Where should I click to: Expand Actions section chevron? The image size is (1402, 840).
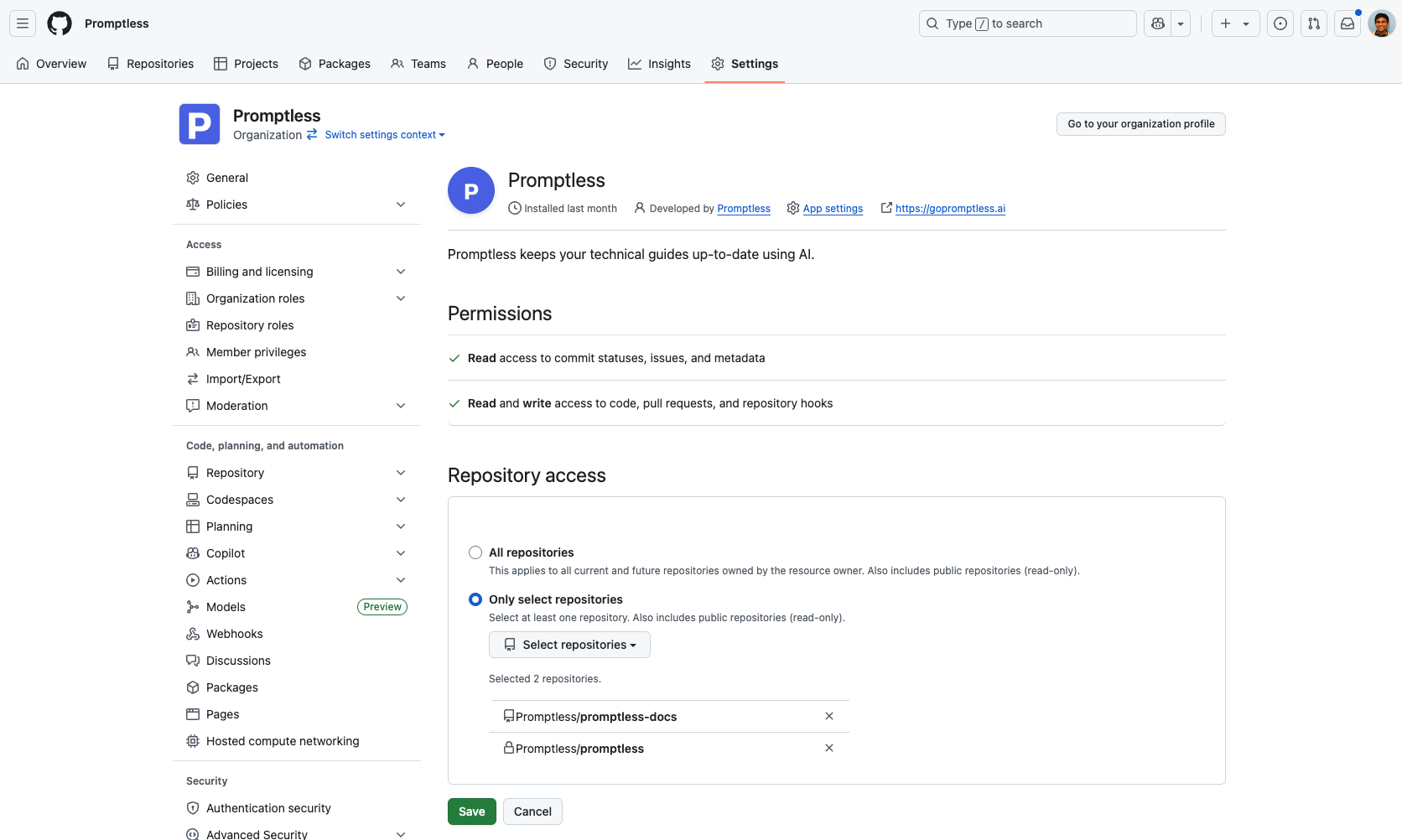click(x=401, y=580)
